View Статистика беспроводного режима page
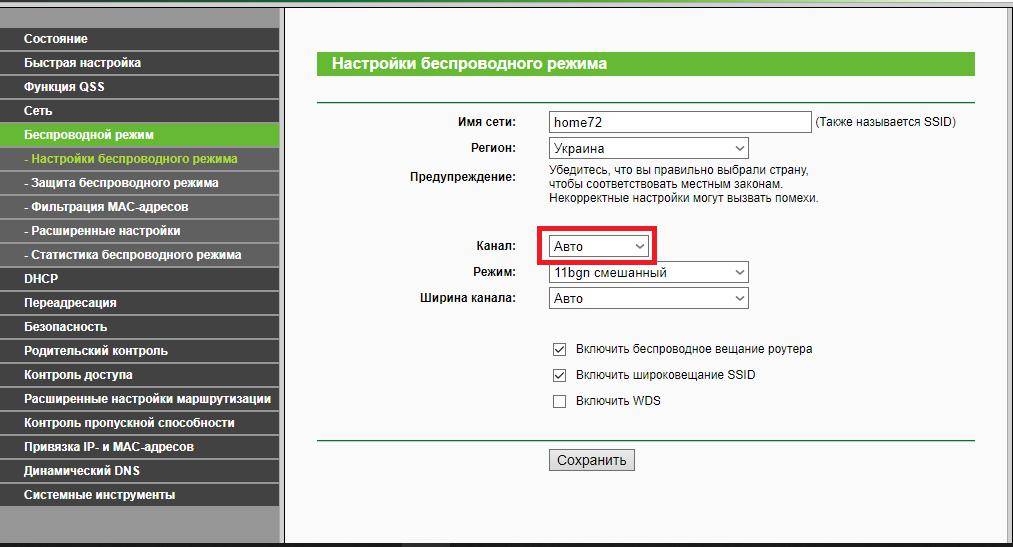 [132, 255]
